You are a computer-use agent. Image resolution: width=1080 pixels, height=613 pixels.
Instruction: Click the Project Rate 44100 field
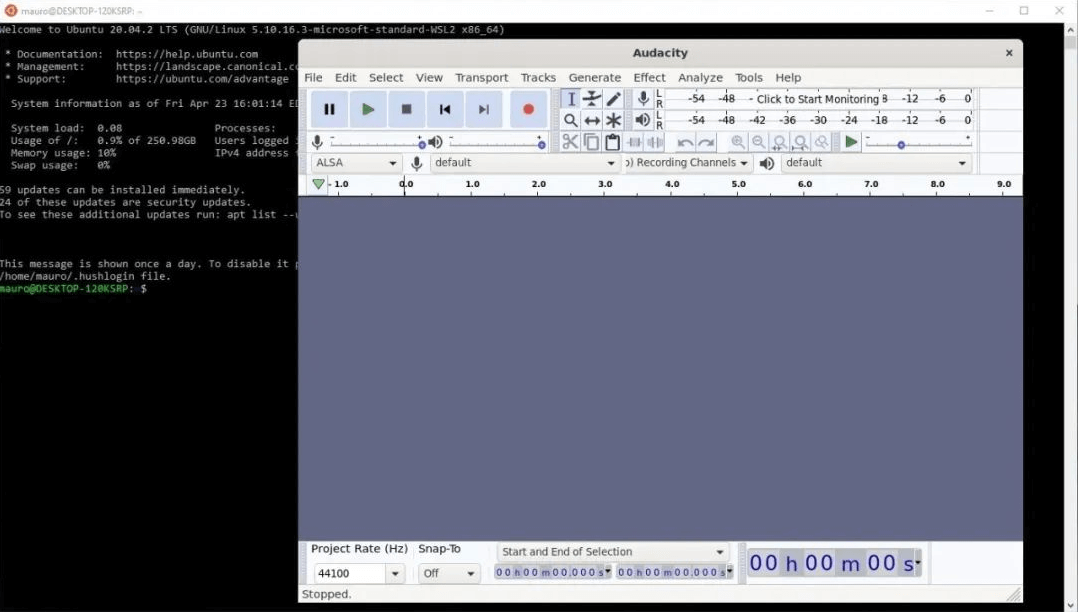349,574
